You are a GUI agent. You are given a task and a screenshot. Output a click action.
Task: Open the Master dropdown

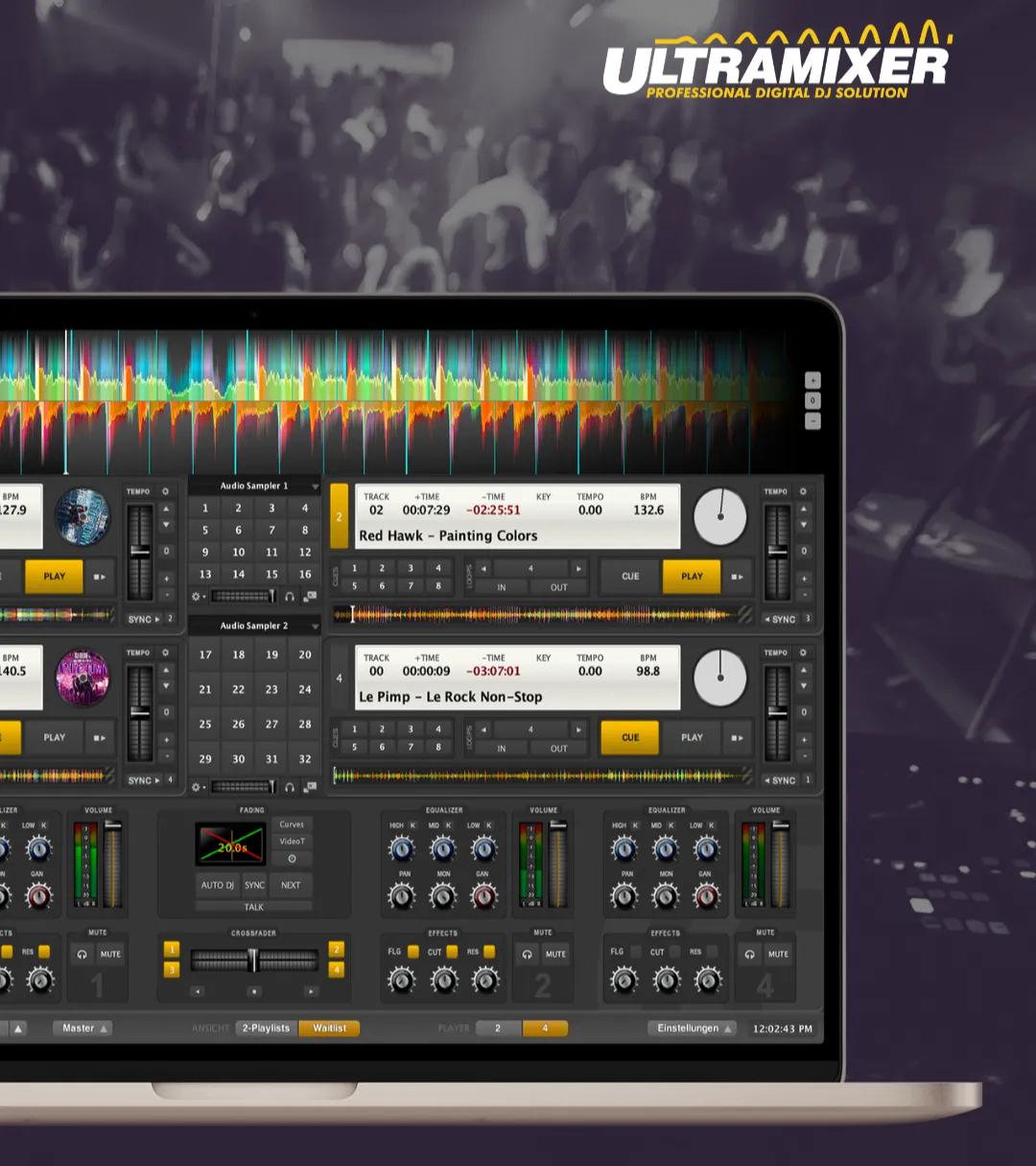pos(82,1028)
